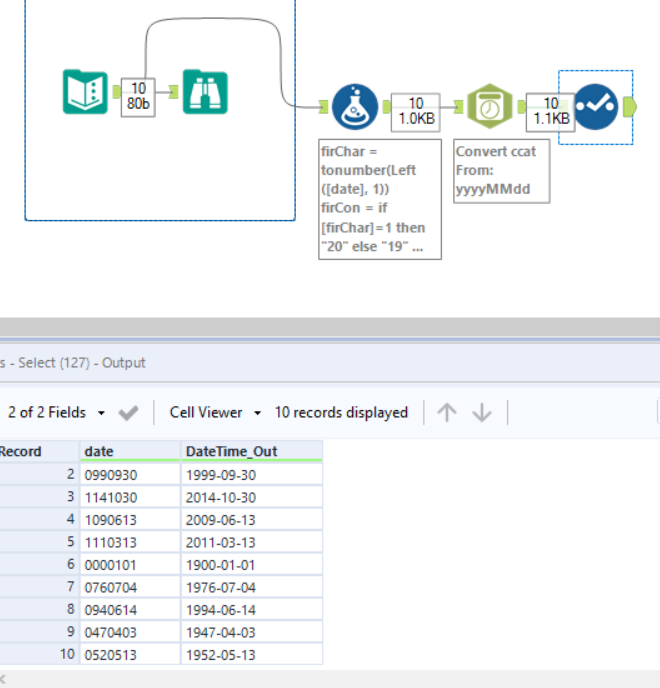The width and height of the screenshot is (660, 688).
Task: Click the 'Convert ccat' DateTime annotation
Action: [x=501, y=170]
